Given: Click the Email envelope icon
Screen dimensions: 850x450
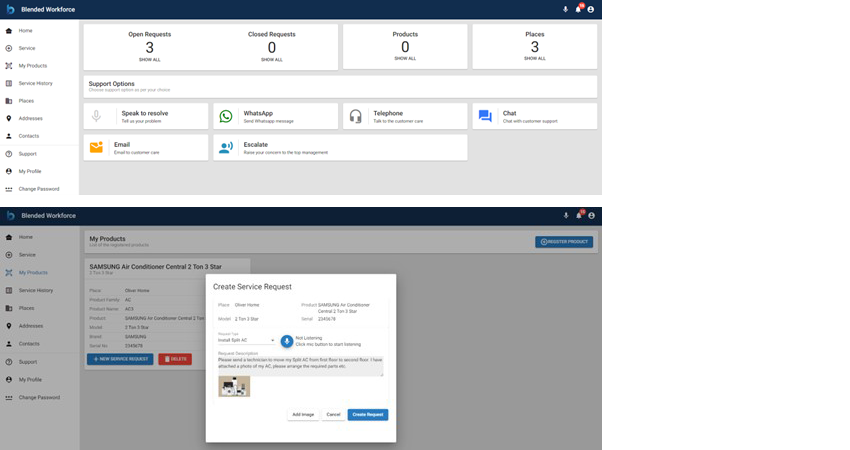Looking at the screenshot, I should tap(96, 147).
